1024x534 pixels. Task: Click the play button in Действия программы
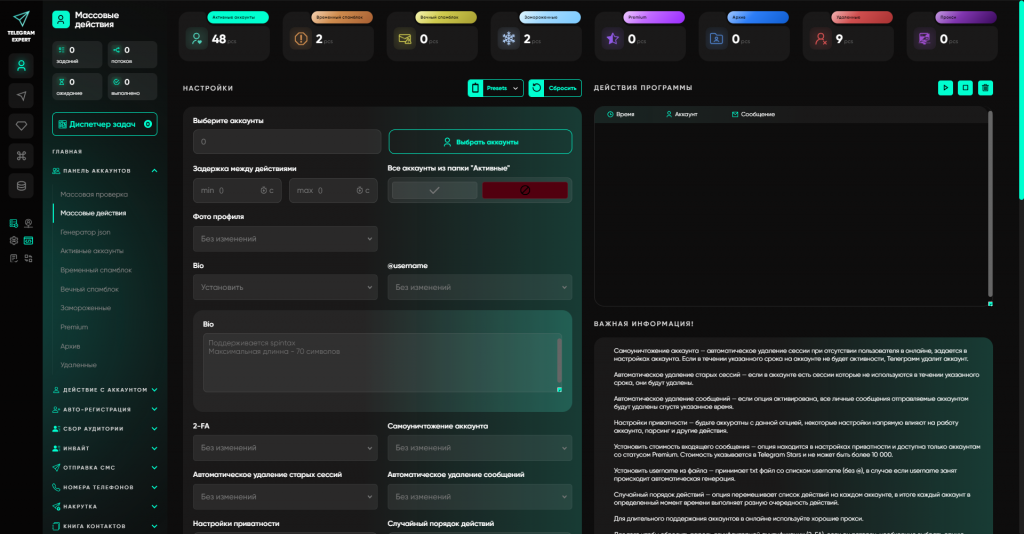945,88
